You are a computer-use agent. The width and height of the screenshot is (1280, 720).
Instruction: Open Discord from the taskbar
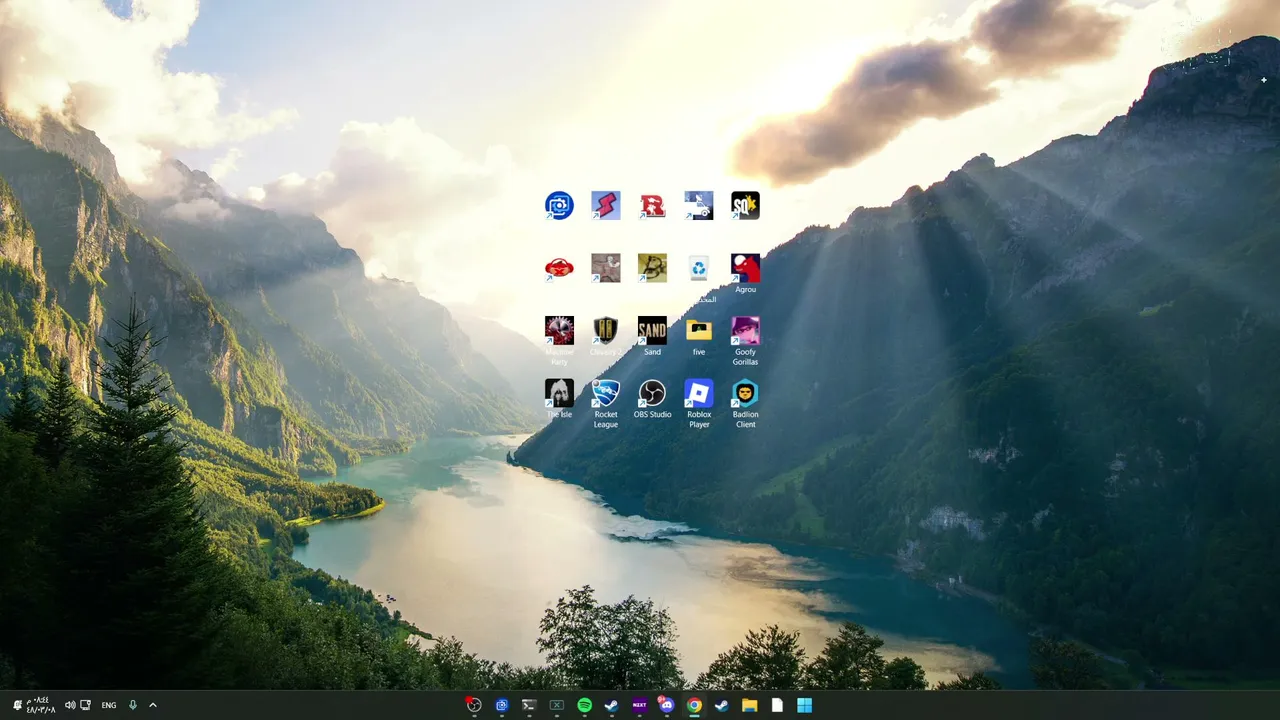point(667,705)
